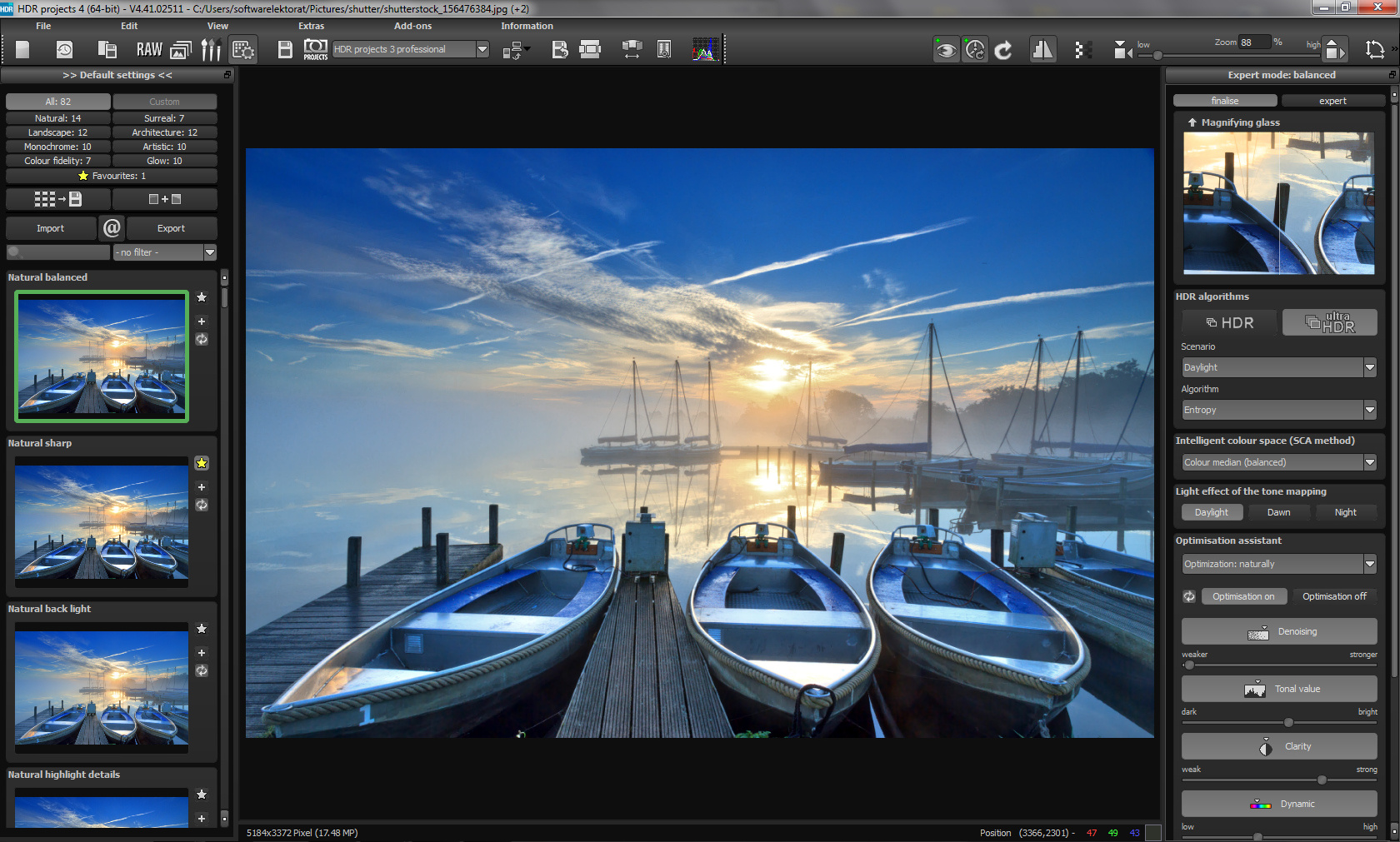Click the plus icon beside Natural back light
Viewport: 1400px width, 842px height.
[x=202, y=652]
